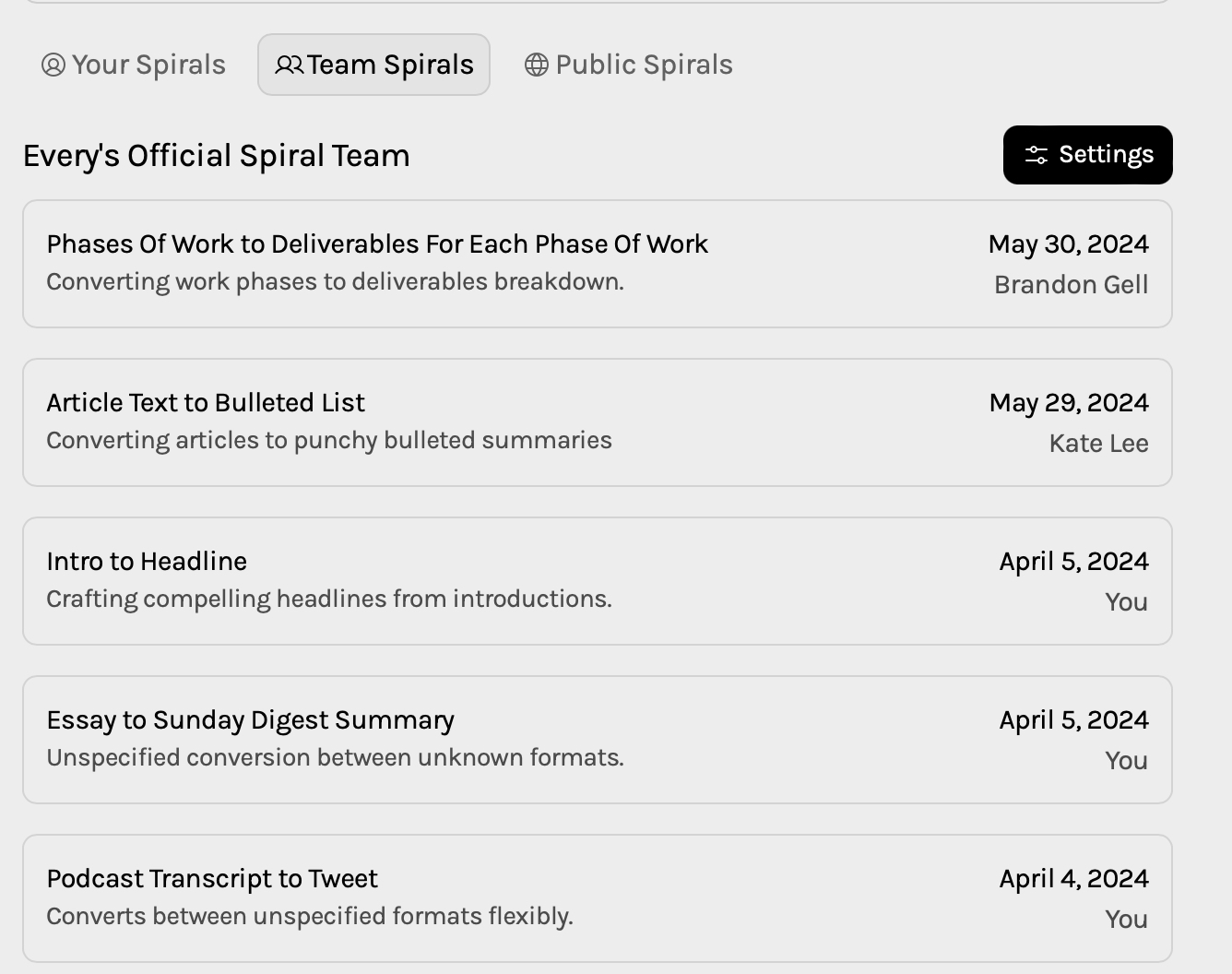Click the Every's Official Spiral Team heading
The height and width of the screenshot is (974, 1232).
point(217,156)
